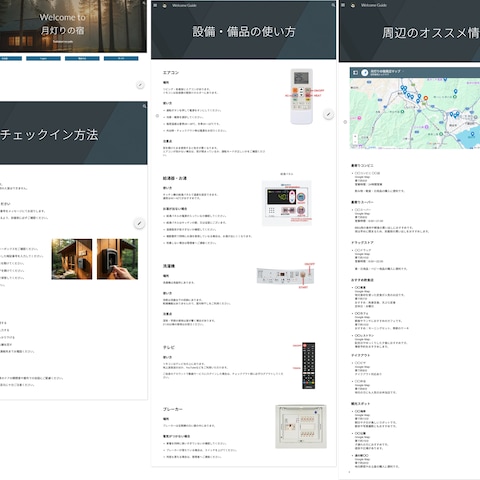
Task: Open Google Map link under ドラッグストア
Action: [x=362, y=254]
